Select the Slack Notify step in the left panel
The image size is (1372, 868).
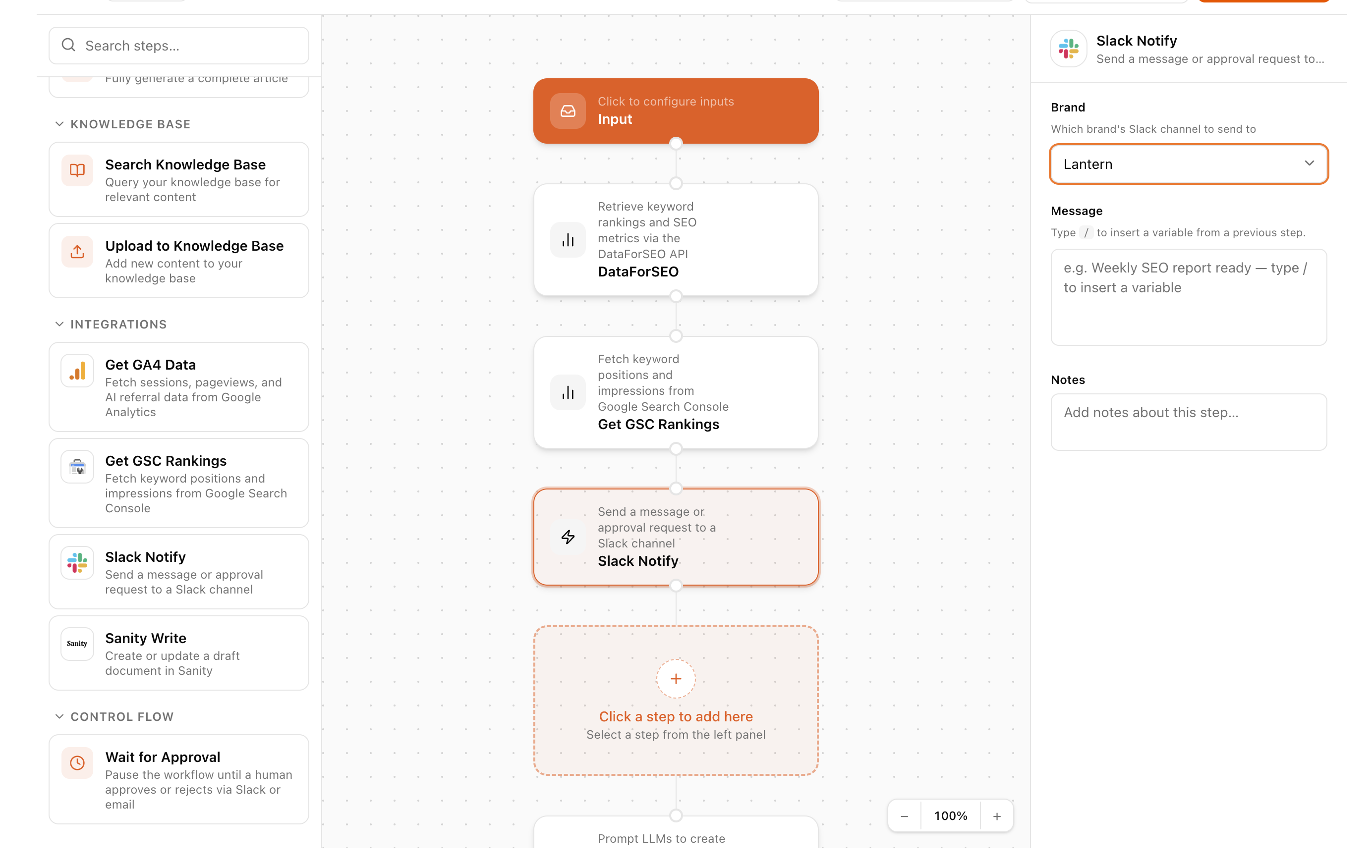click(178, 572)
